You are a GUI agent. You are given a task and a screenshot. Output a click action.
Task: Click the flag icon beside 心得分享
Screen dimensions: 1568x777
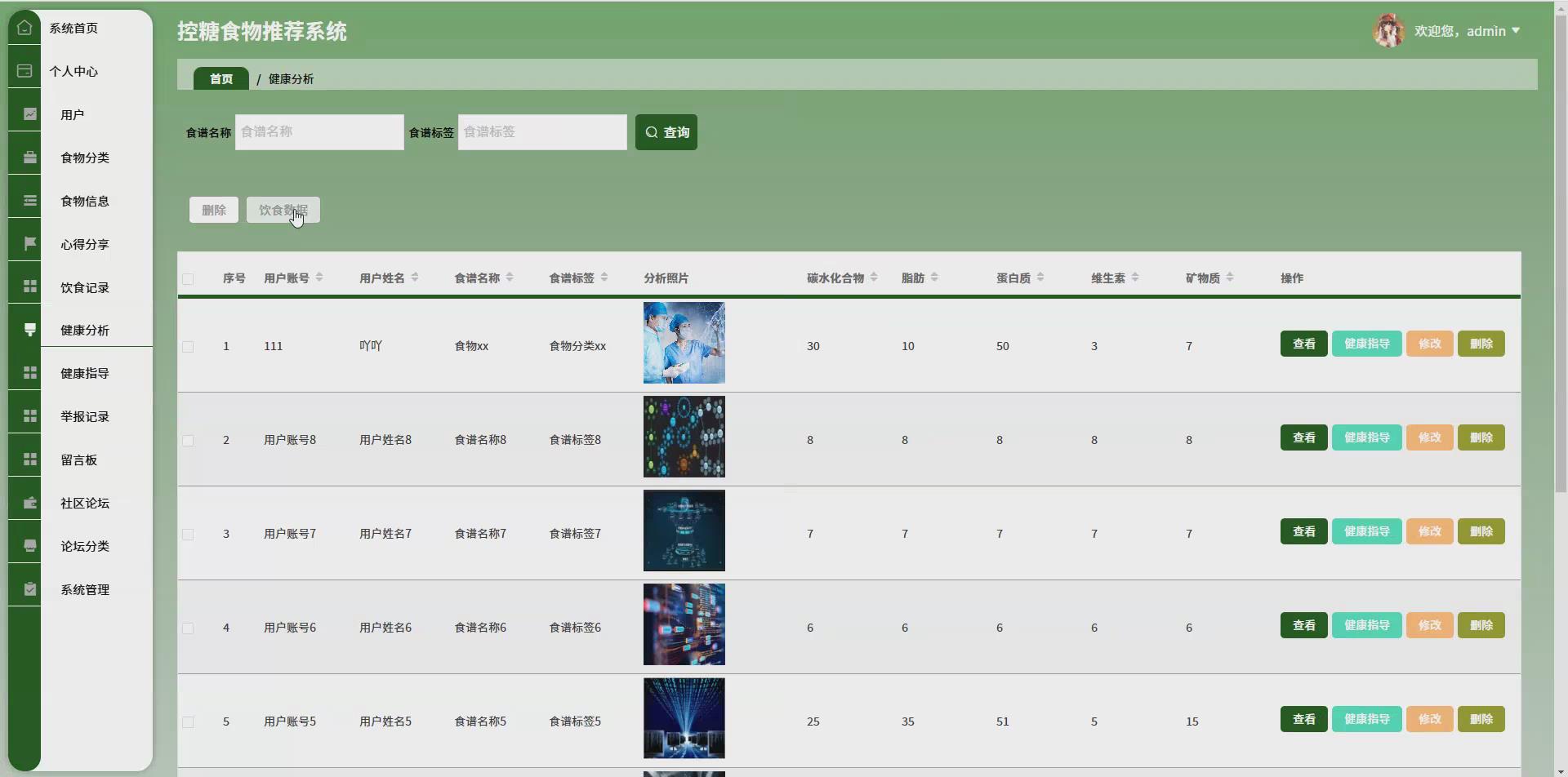[30, 244]
